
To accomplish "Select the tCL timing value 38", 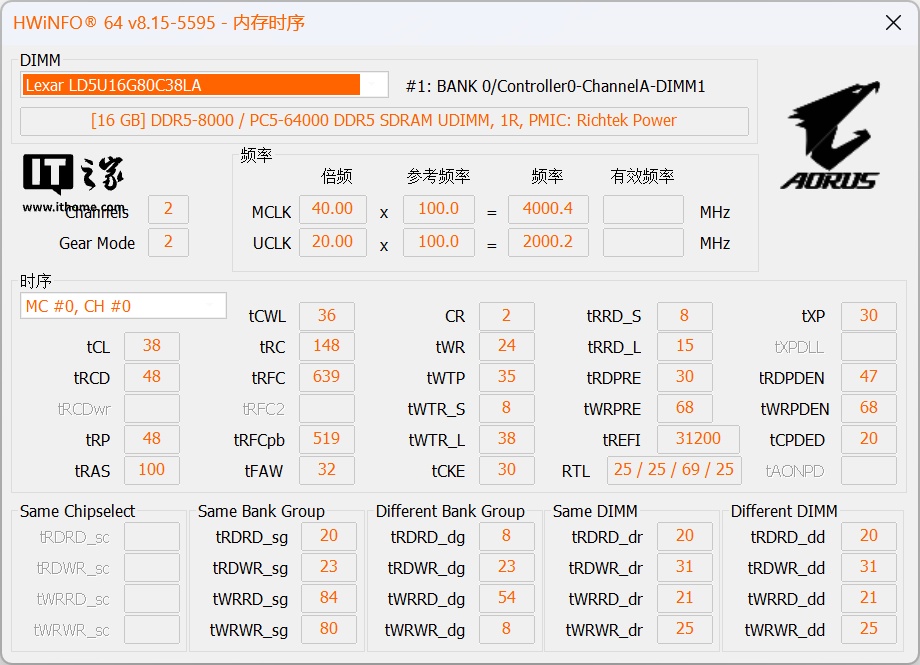I will pyautogui.click(x=151, y=347).
